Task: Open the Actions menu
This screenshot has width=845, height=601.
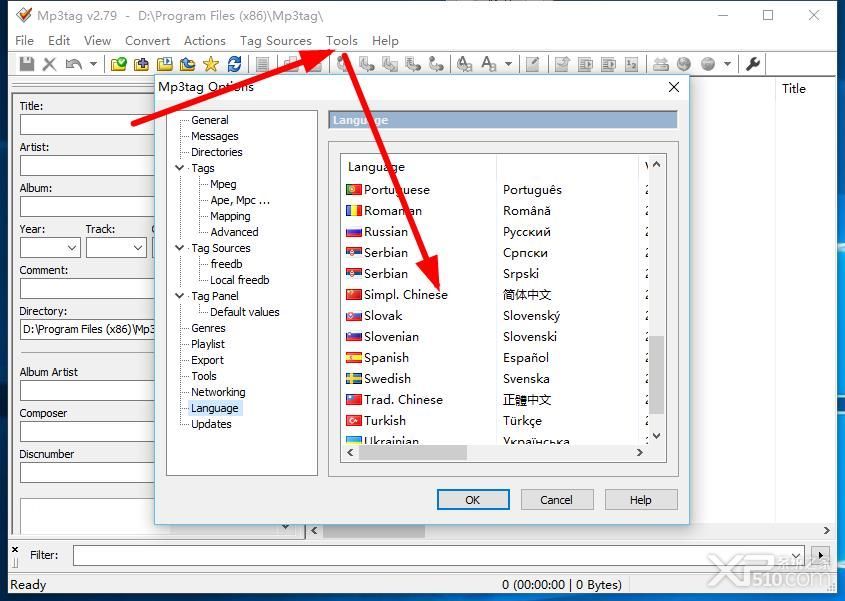Action: [205, 40]
